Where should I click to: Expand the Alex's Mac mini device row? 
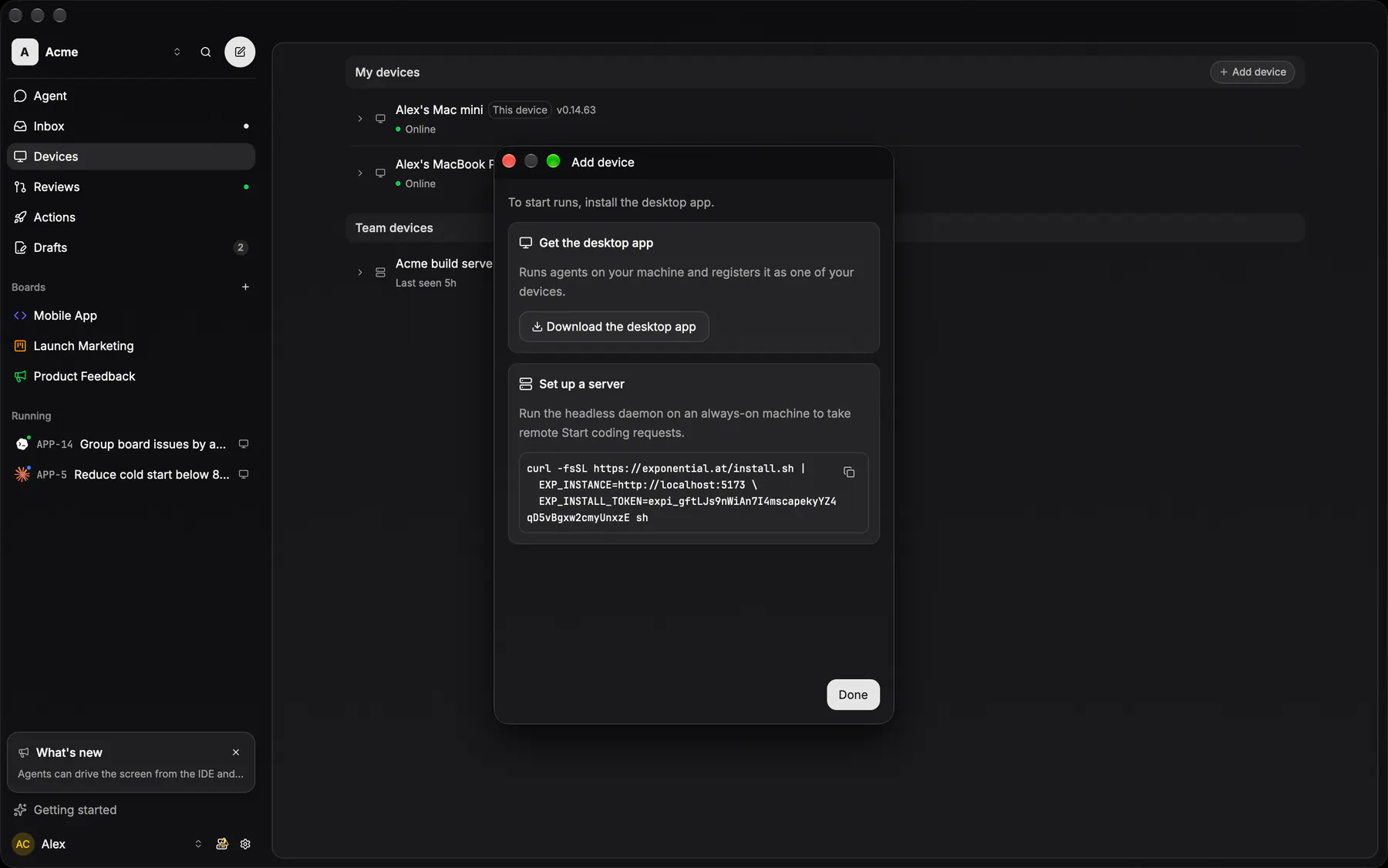click(x=360, y=119)
